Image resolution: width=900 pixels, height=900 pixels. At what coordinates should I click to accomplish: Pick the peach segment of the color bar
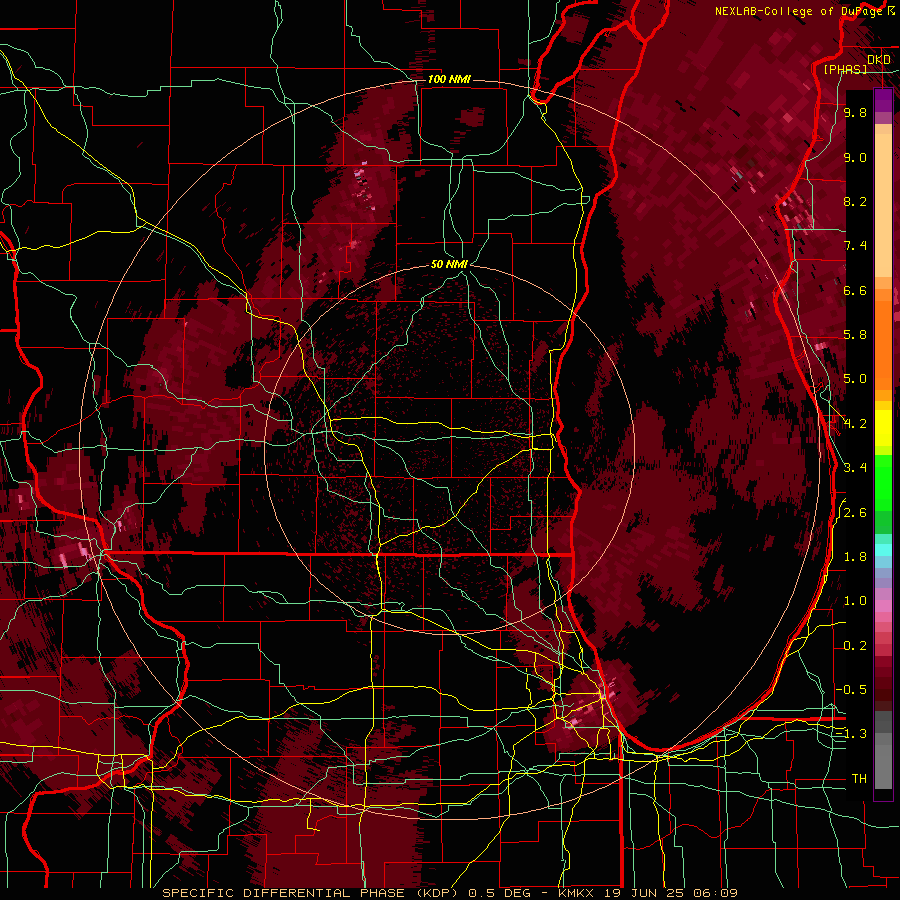883,205
